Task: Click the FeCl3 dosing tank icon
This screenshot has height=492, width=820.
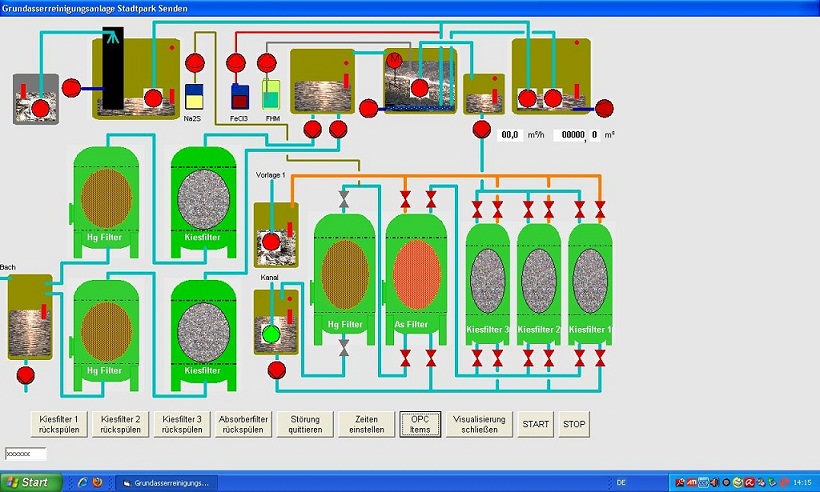Action: (240, 97)
